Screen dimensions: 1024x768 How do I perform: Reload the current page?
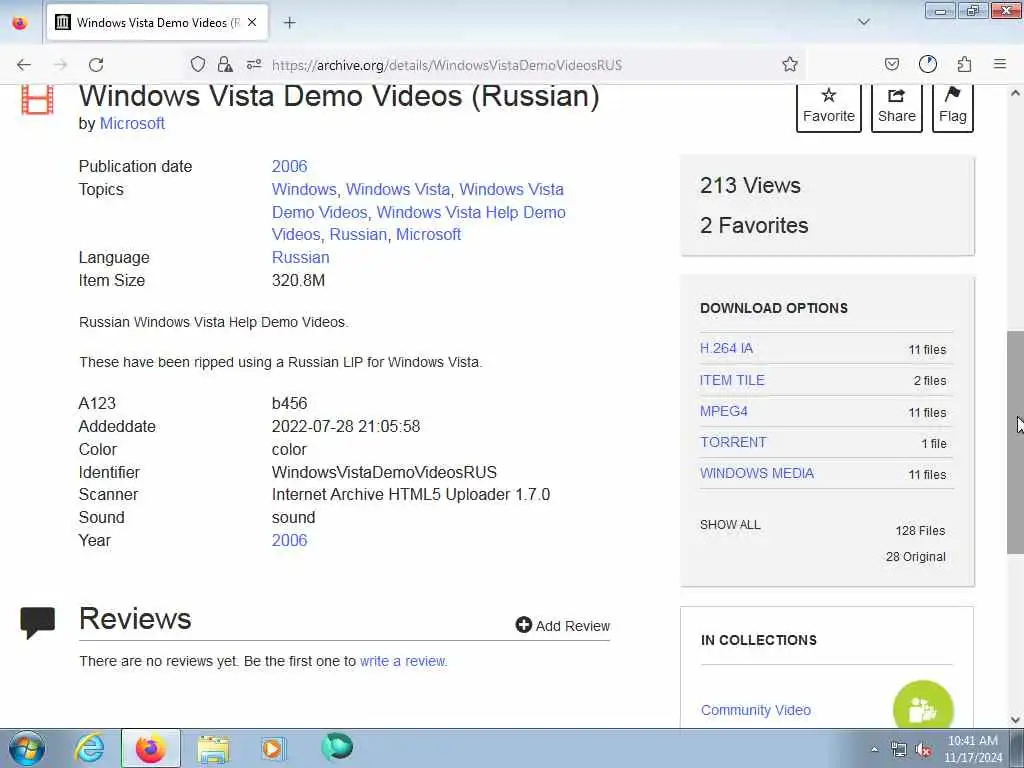(x=96, y=64)
